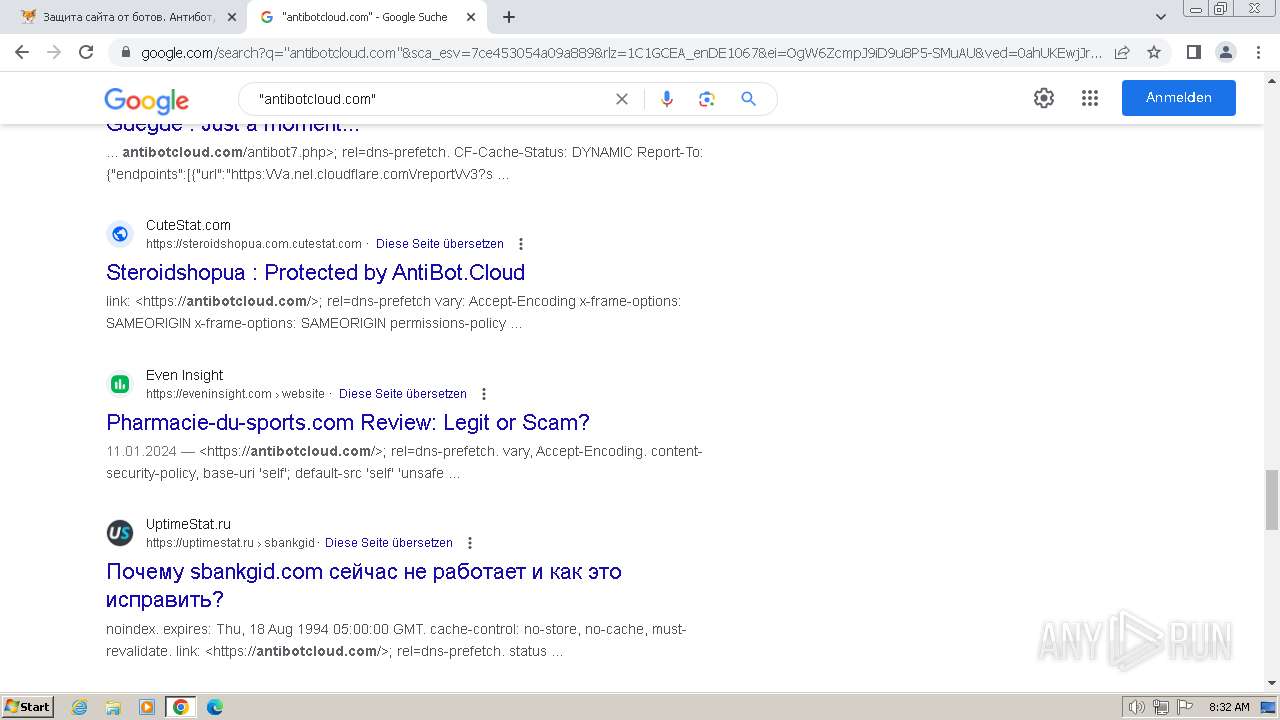Screen dimensions: 1280x720
Task: Translate the CuteStat page
Action: pyautogui.click(x=440, y=244)
